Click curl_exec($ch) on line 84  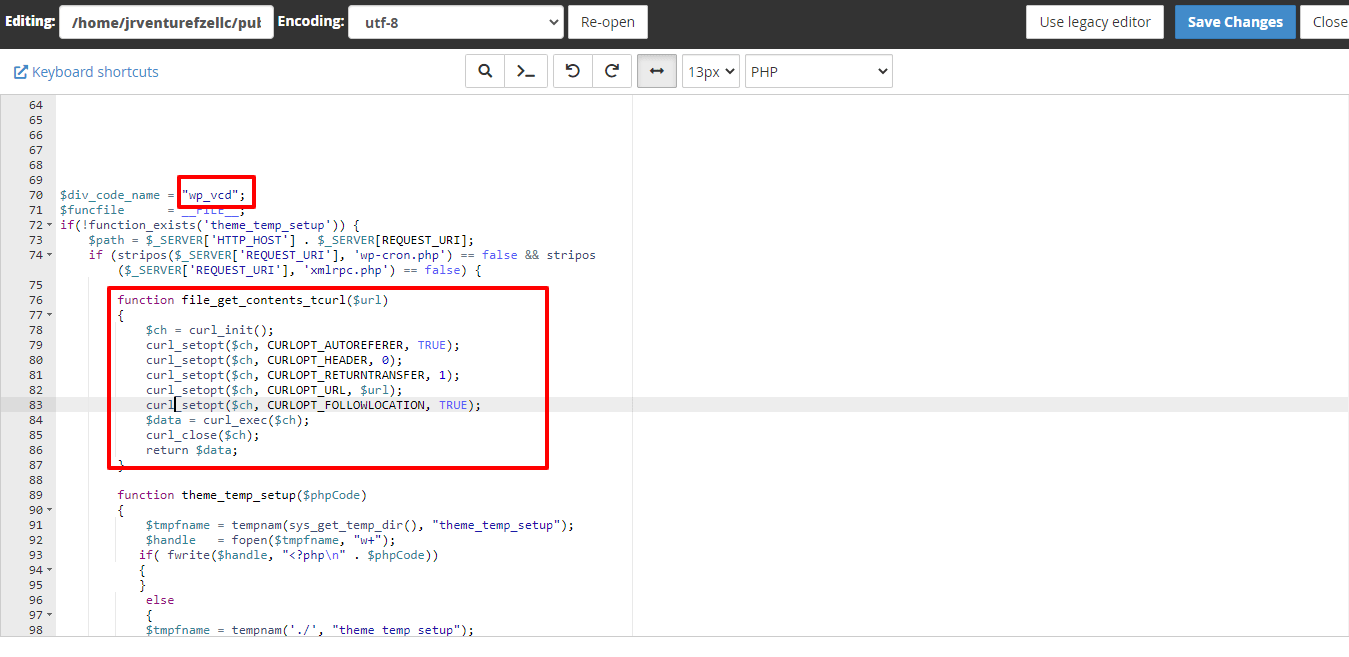pos(253,420)
